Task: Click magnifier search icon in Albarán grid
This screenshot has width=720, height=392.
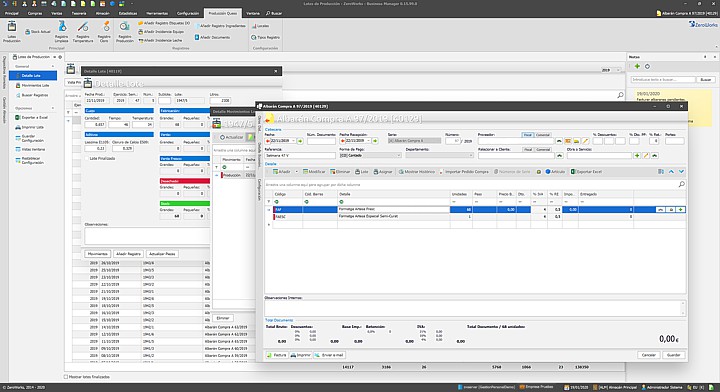Action: coord(681,184)
